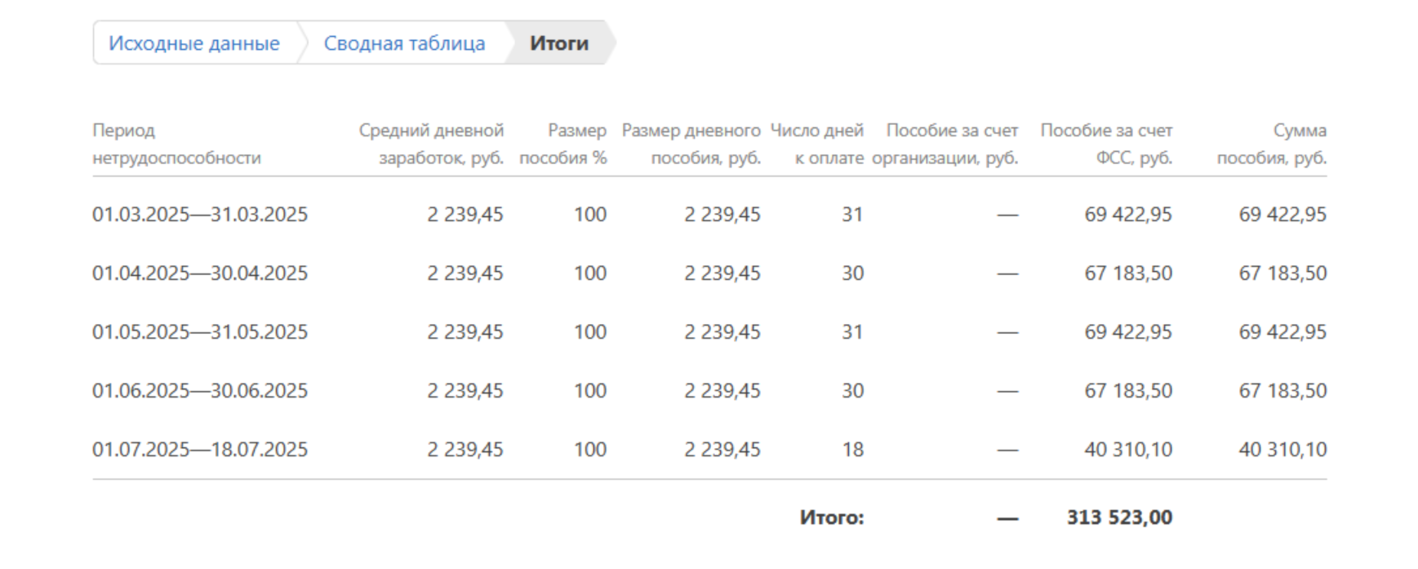Click the Размер пособия % column header
Image resolution: width=1418 pixels, height=569 pixels.
563,144
